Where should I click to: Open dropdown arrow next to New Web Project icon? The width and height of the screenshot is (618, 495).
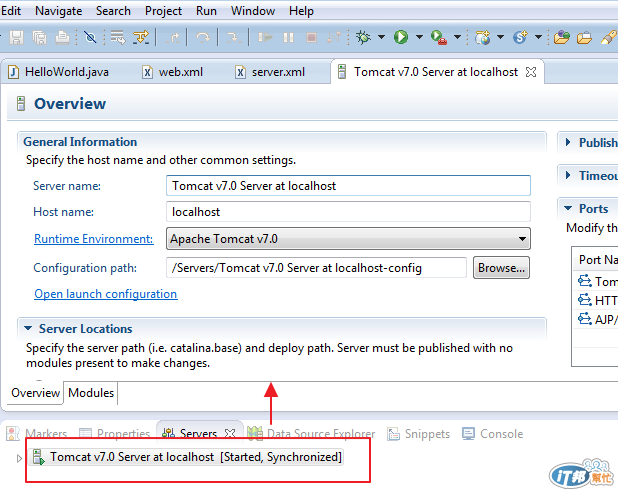[x=500, y=37]
